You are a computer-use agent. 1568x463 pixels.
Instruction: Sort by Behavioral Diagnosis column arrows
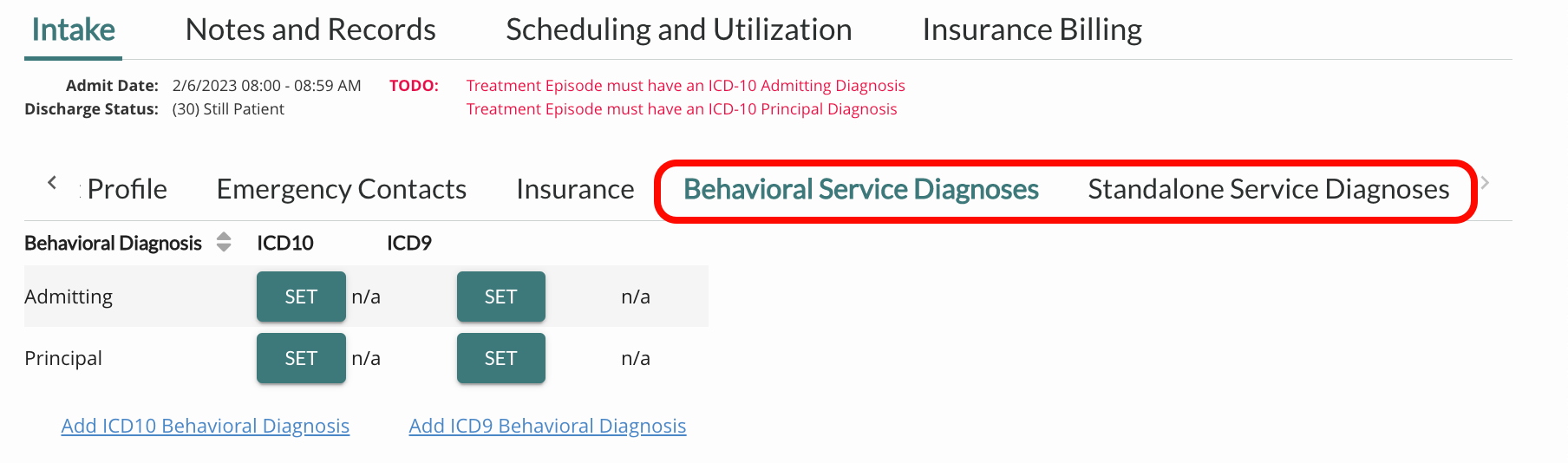coord(224,242)
